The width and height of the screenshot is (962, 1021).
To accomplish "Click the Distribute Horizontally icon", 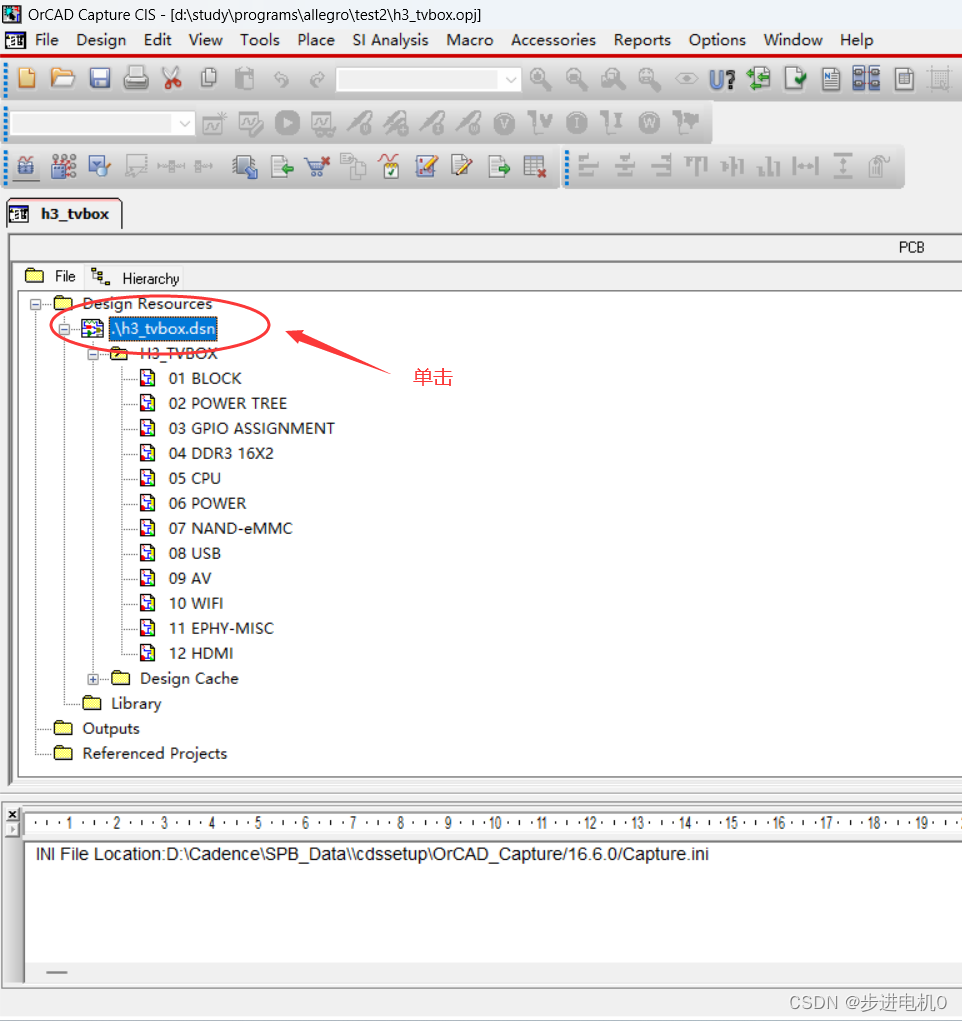I will click(806, 166).
